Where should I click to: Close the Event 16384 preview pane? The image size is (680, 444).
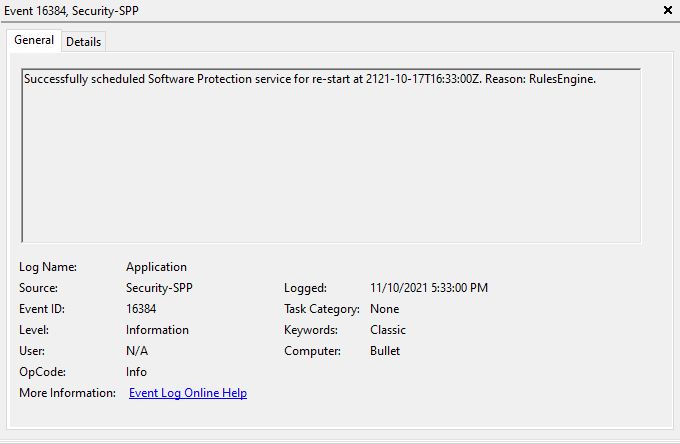point(667,10)
